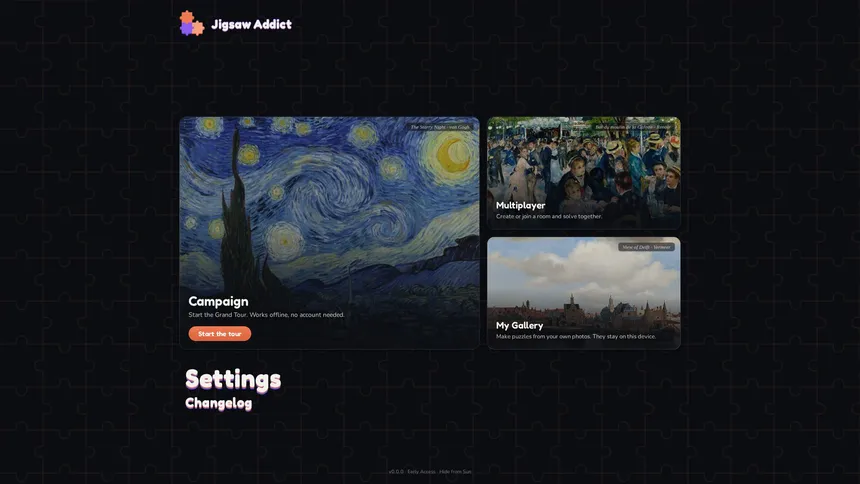This screenshot has height=484, width=860.
Task: Click the 'Campaign' heading text
Action: point(218,301)
